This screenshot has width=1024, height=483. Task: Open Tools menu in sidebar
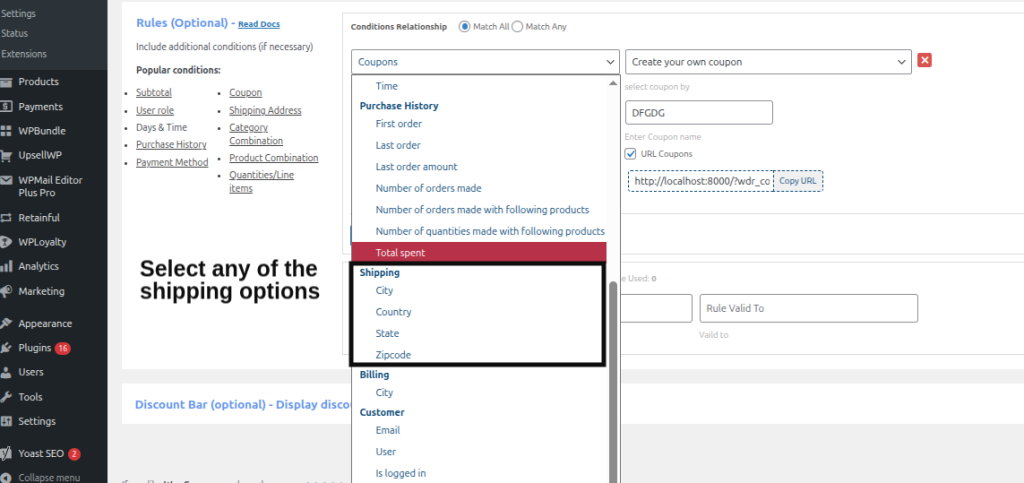tap(30, 397)
